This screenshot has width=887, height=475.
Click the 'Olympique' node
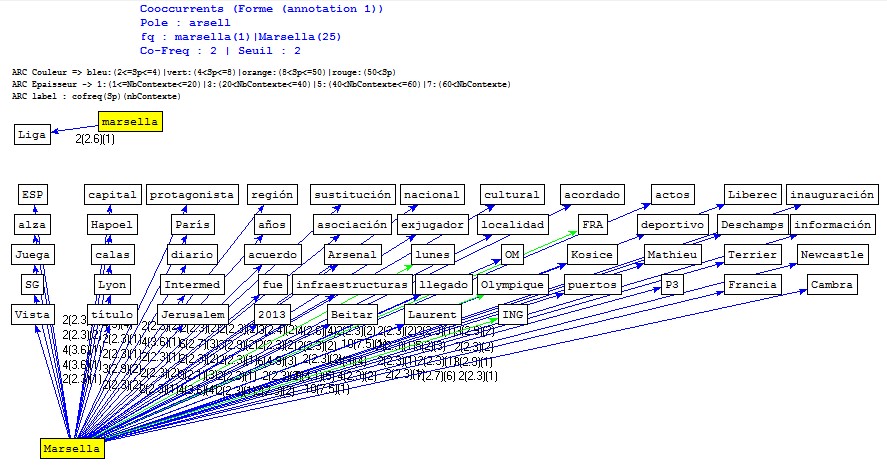512,284
